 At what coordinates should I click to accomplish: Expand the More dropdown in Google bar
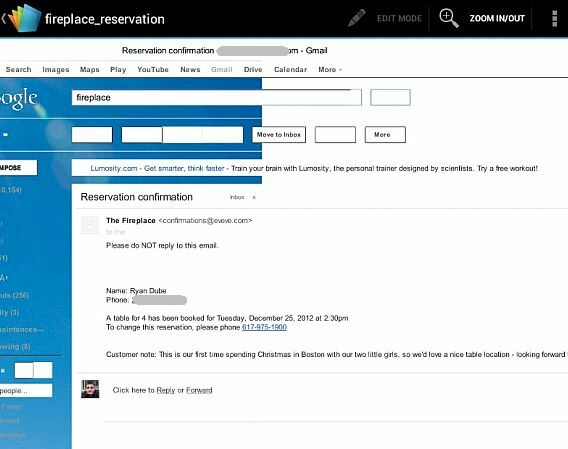click(330, 70)
